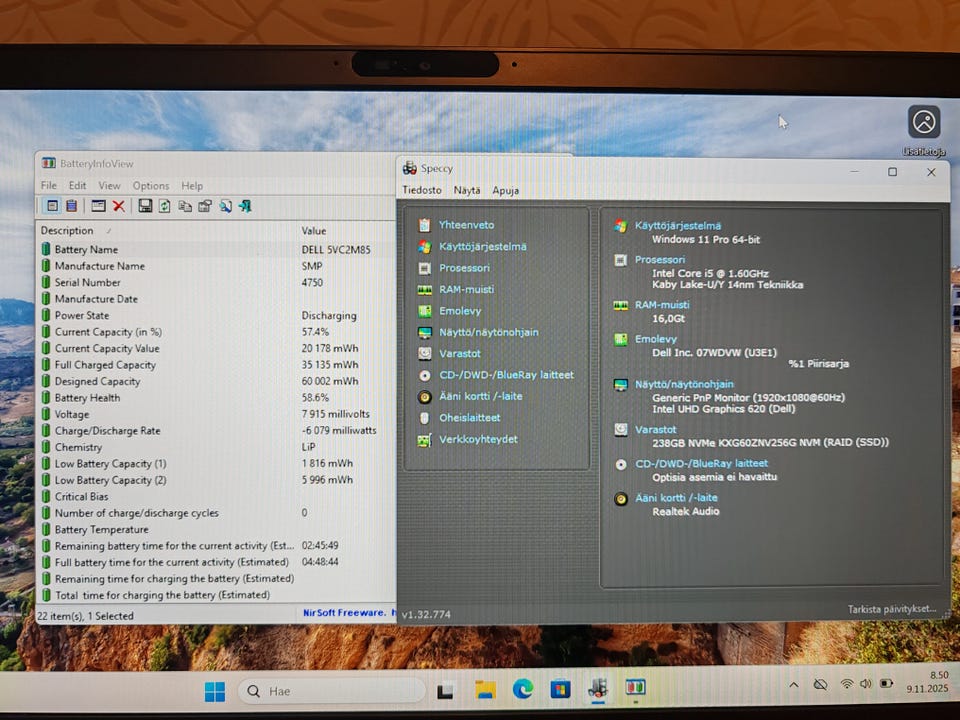
Task: Click the disc icon beside sidebar CD-/DWD-/BlueRay laitteet
Action: click(424, 375)
